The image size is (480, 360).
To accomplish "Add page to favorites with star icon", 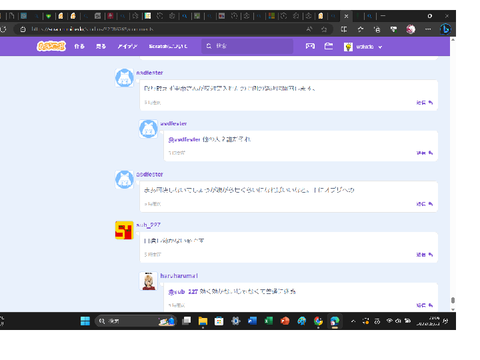I will [324, 29].
